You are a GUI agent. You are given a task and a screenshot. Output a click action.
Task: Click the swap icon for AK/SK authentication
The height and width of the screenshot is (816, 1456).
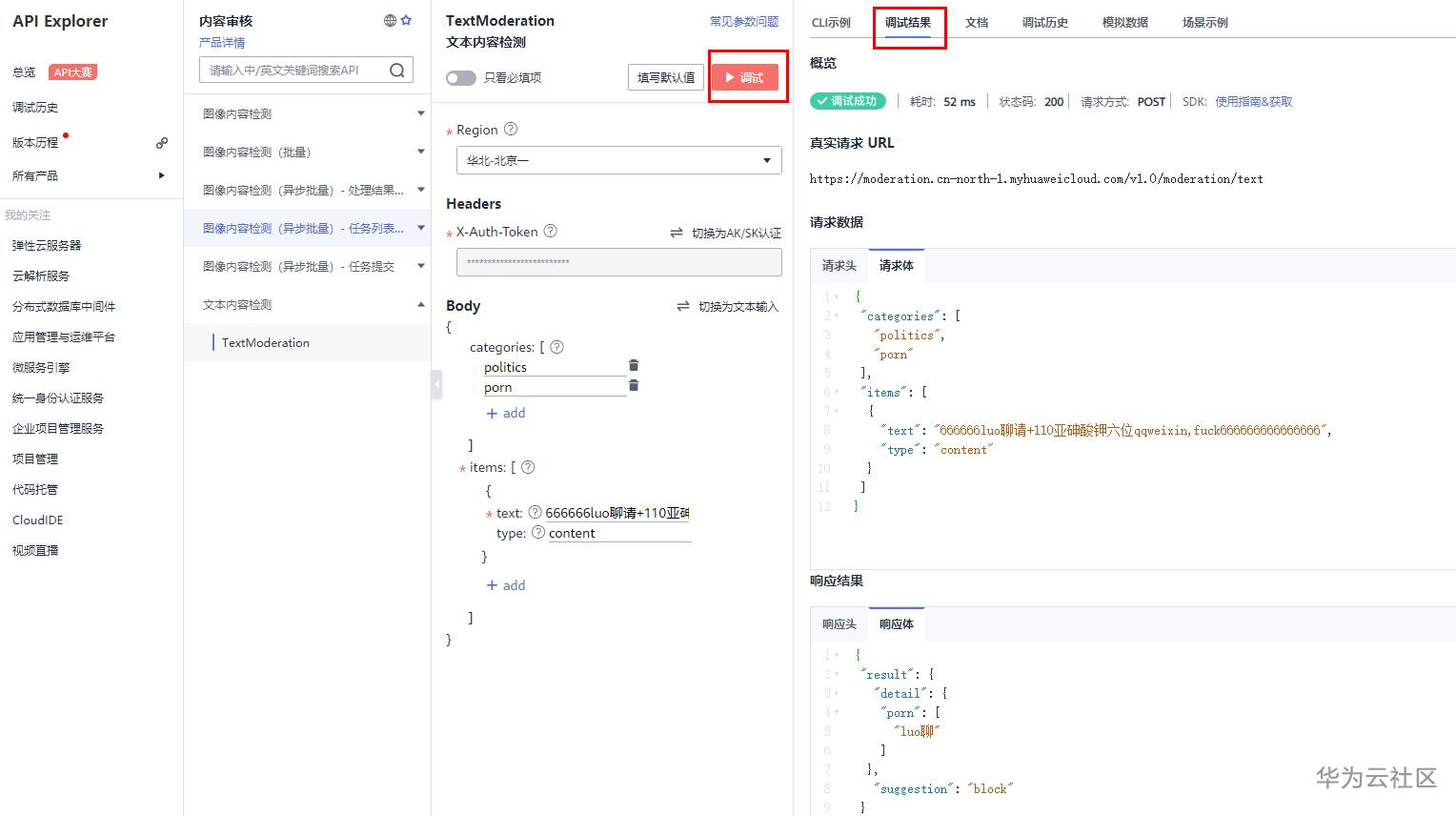677,233
